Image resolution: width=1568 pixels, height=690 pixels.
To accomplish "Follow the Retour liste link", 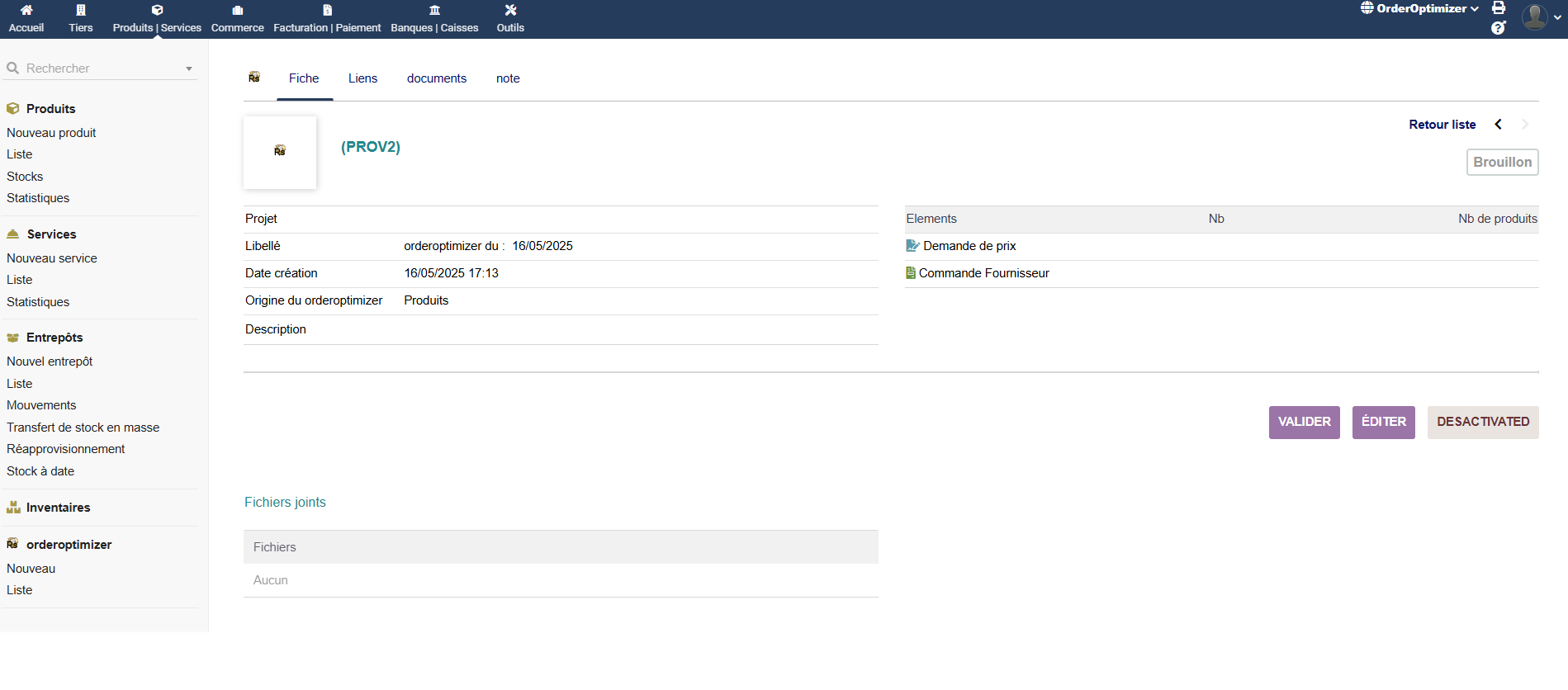I will point(1442,125).
